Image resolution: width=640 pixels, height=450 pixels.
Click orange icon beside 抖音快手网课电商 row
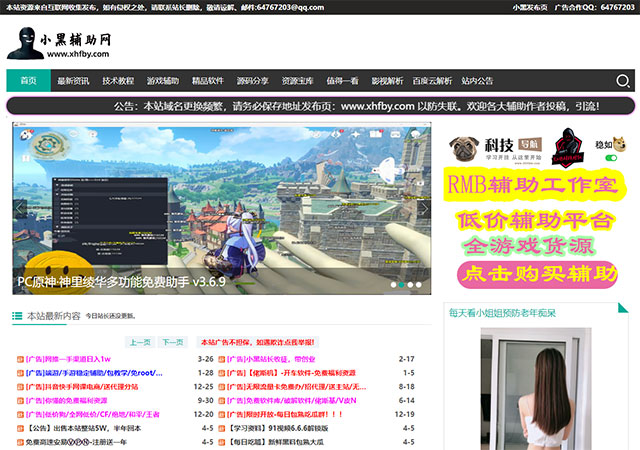point(20,387)
